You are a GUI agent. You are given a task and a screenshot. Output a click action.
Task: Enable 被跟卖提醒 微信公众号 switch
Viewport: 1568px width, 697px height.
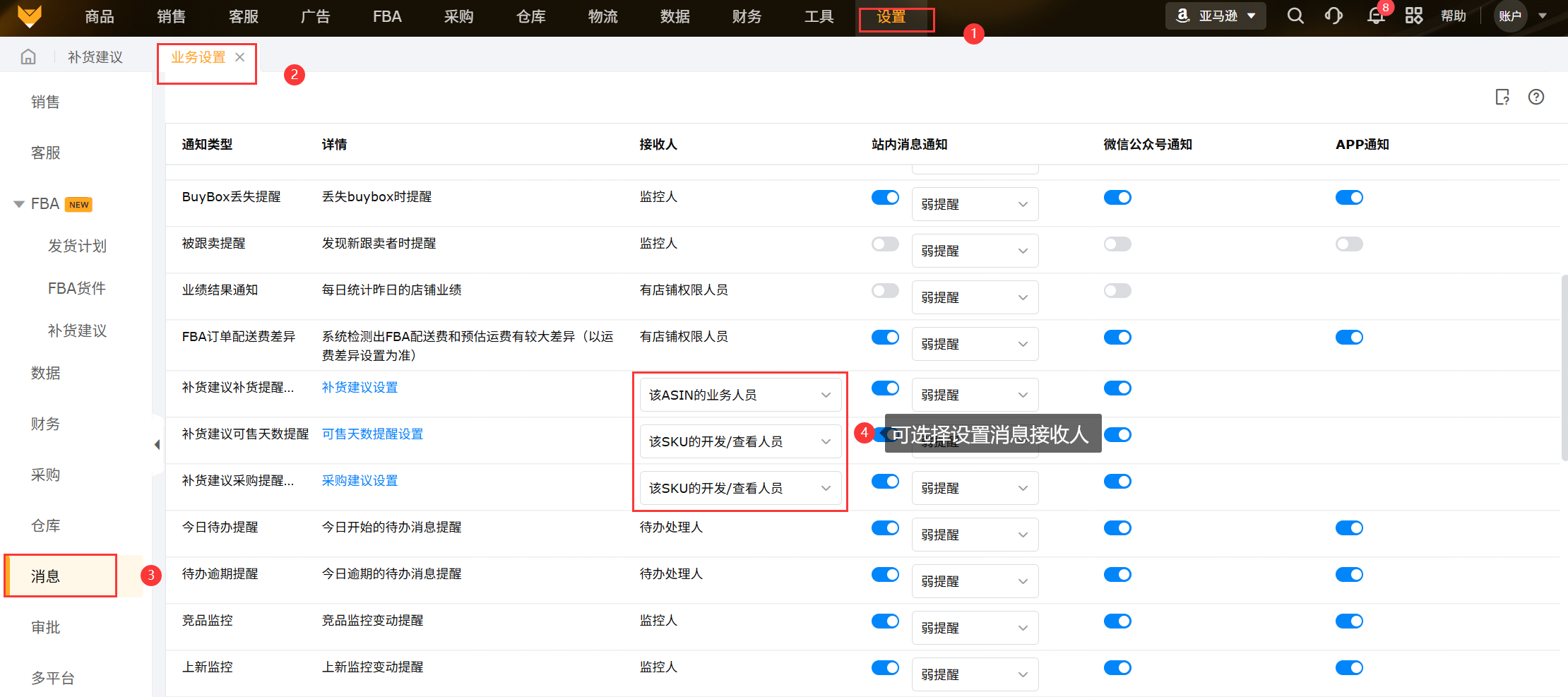(1117, 244)
